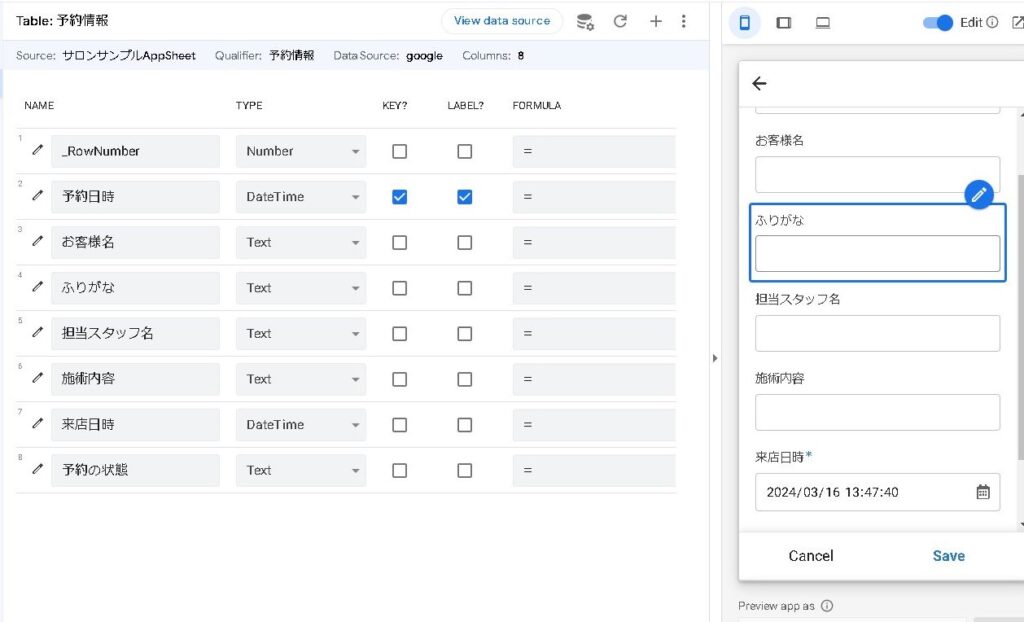Screen dimensions: 1024x622
Task: Click the View data source button
Action: point(501,21)
